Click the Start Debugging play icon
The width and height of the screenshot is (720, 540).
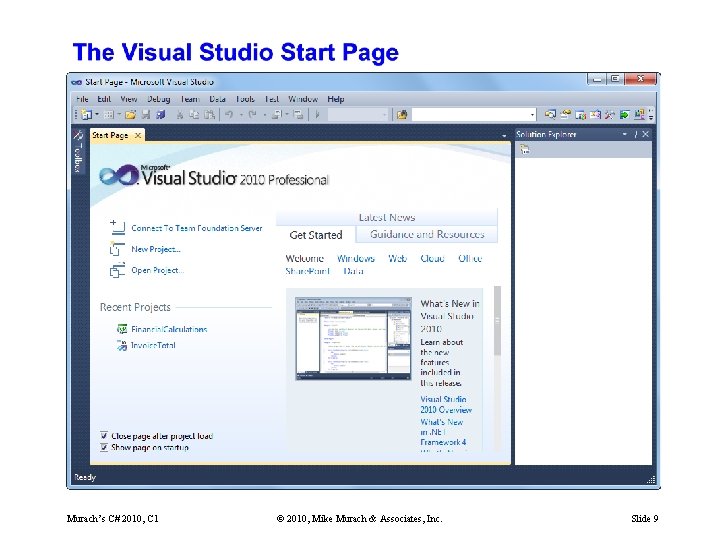pyautogui.click(x=317, y=114)
